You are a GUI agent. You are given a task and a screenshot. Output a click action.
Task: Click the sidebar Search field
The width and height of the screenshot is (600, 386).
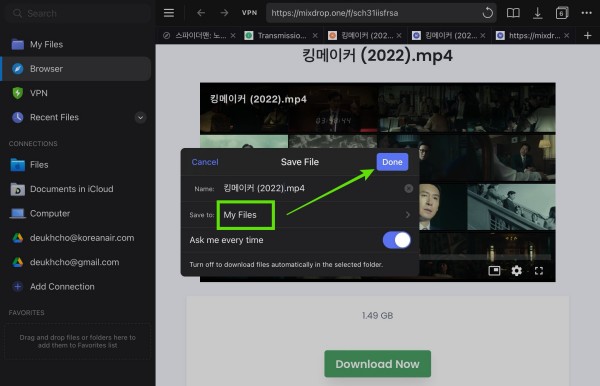[77, 13]
